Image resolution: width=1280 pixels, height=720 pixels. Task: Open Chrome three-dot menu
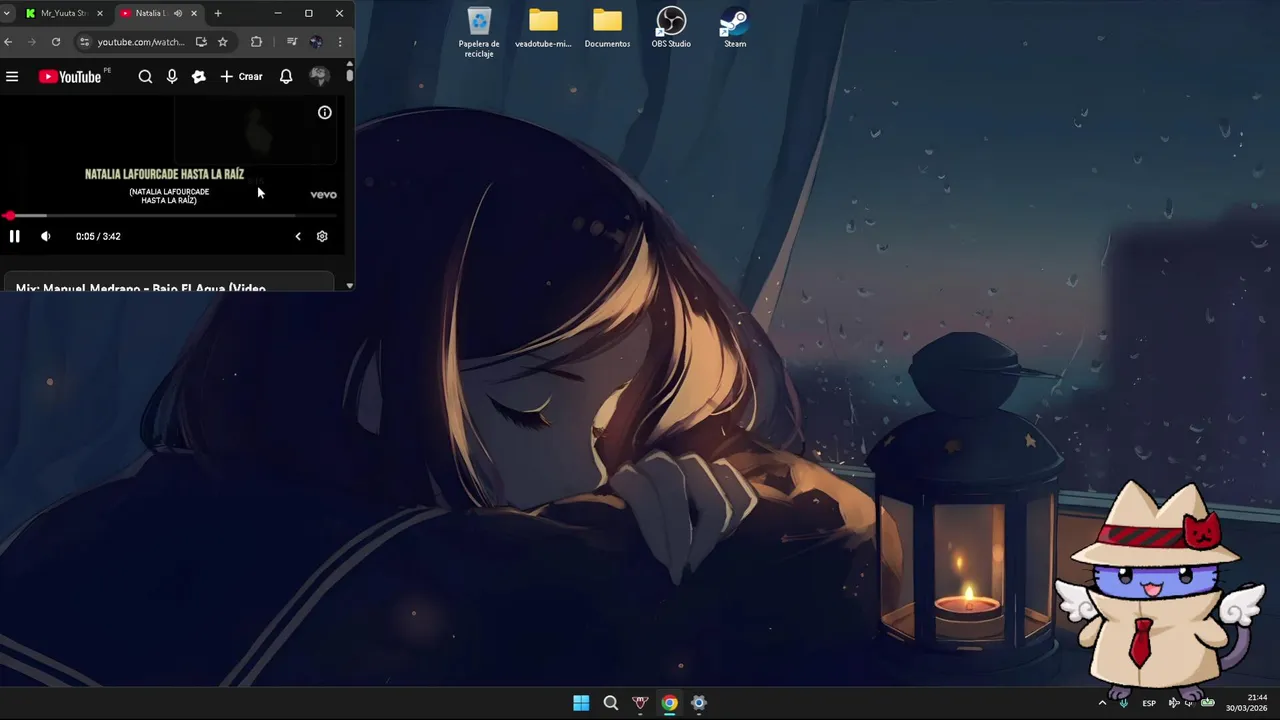(340, 42)
